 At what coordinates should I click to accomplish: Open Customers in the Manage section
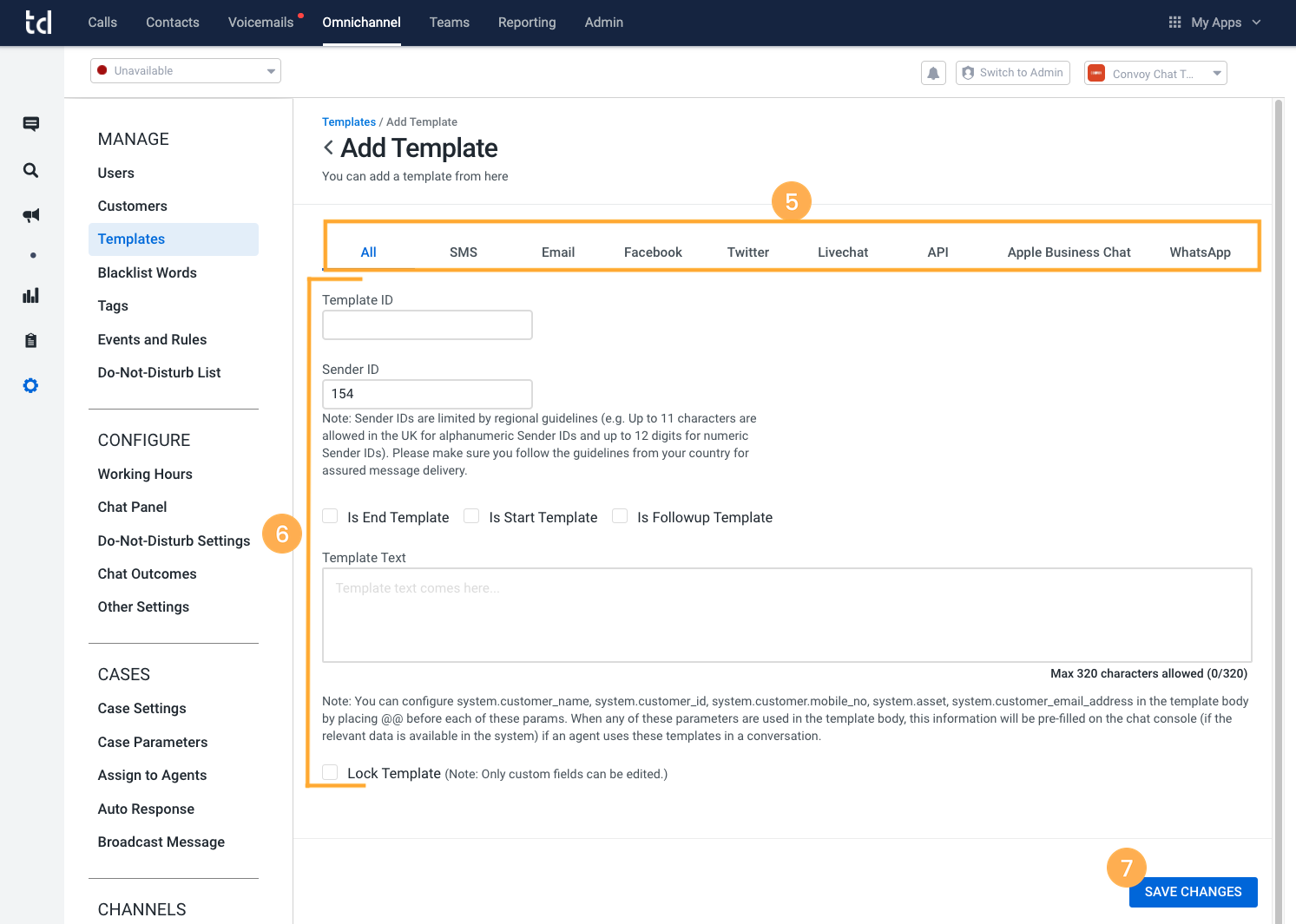point(133,206)
